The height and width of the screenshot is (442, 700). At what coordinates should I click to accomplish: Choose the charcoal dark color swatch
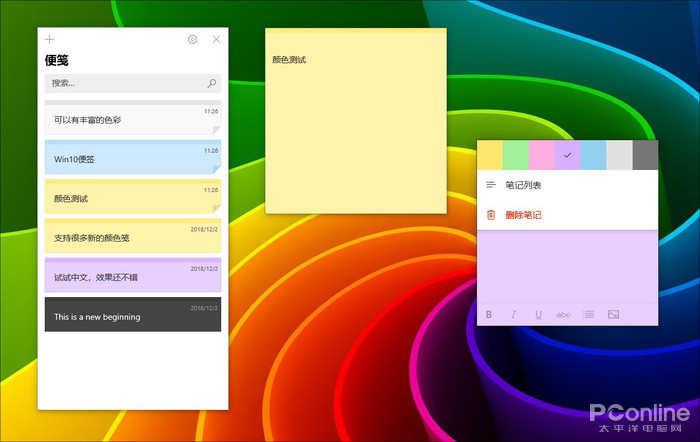[645, 155]
